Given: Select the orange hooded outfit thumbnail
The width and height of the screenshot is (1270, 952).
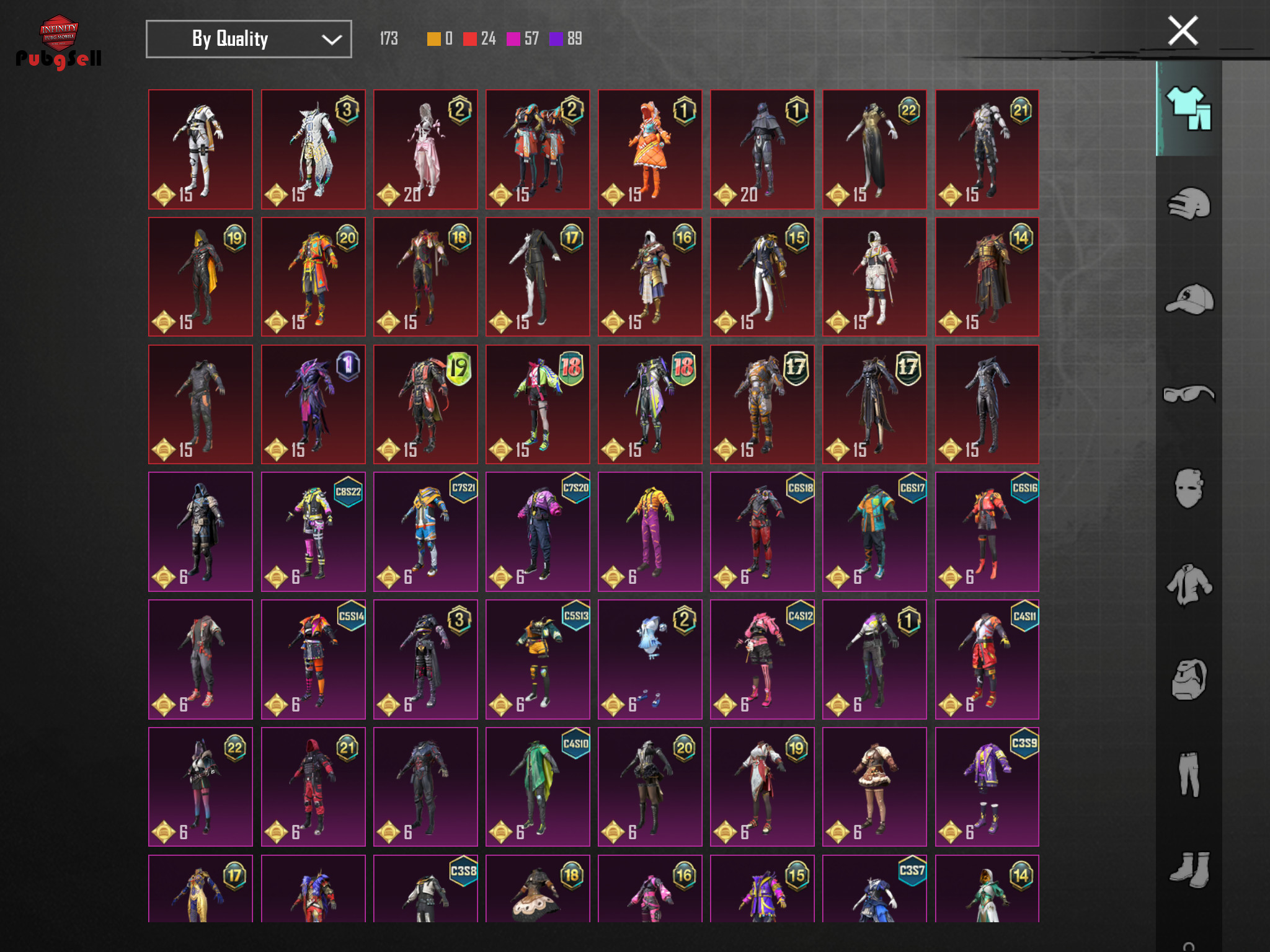Looking at the screenshot, I should 649,149.
